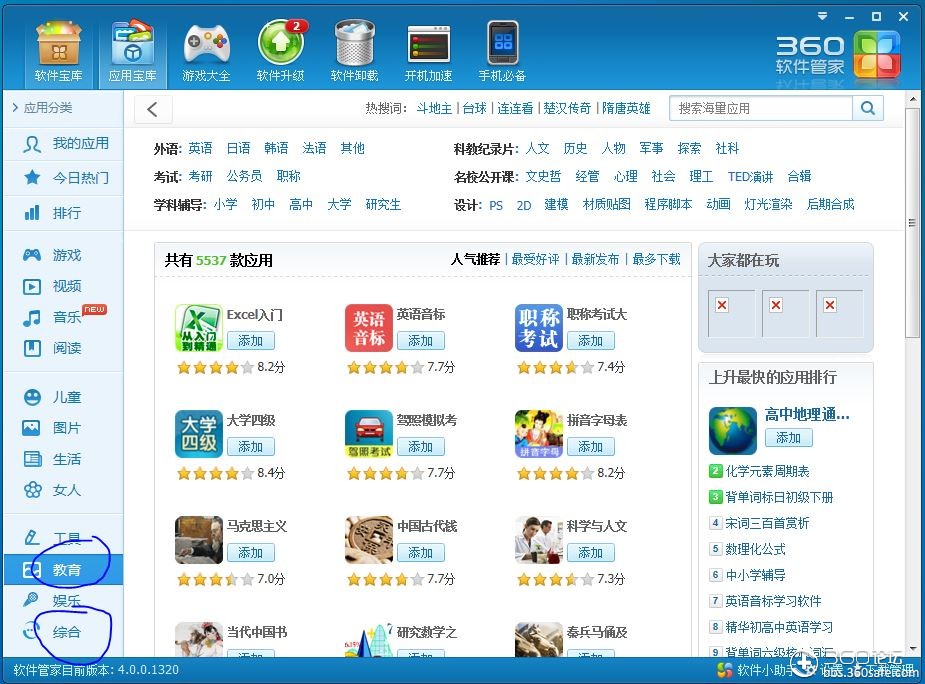The height and width of the screenshot is (684, 925).
Task: Select 视频 category in the sidebar
Action: [64, 286]
